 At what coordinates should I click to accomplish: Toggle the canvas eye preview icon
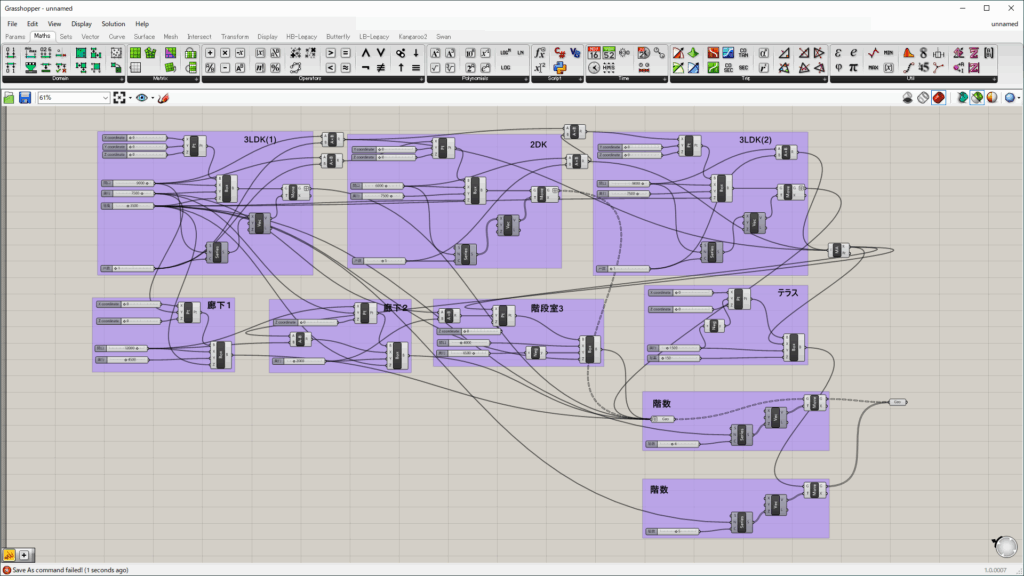142,98
